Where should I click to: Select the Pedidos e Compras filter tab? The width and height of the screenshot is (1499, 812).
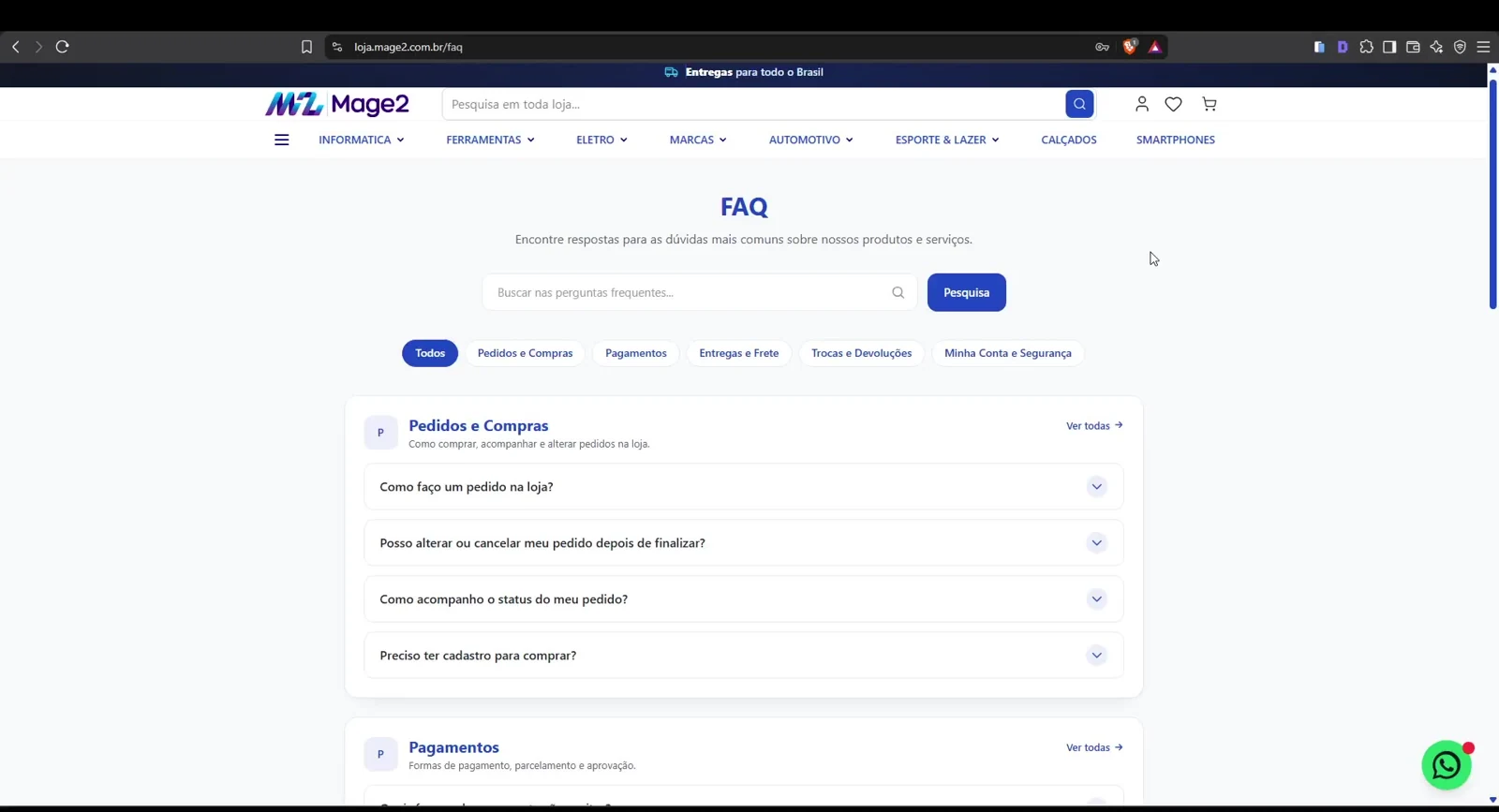[526, 353]
